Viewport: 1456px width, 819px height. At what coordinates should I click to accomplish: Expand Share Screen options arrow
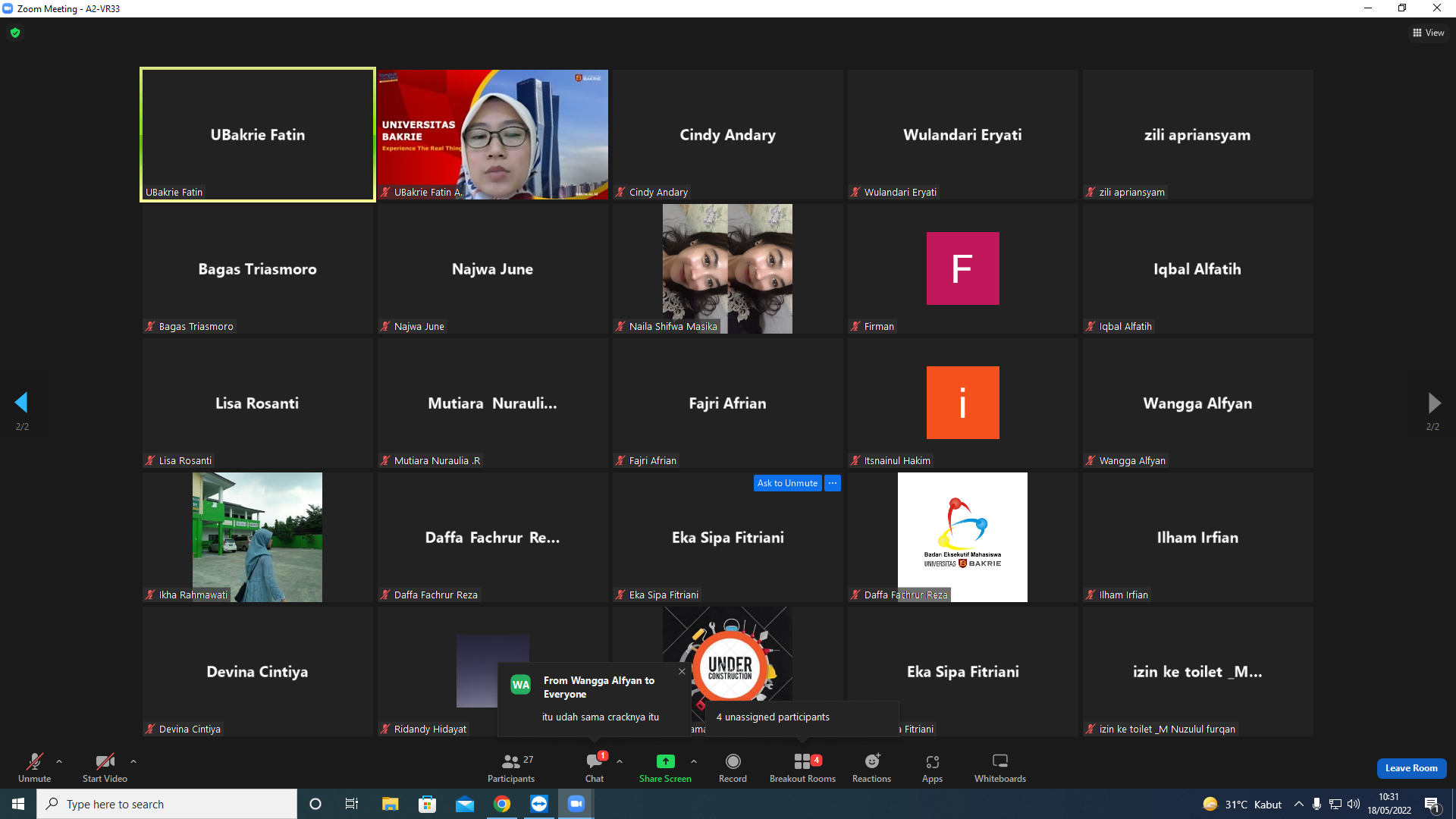694,761
